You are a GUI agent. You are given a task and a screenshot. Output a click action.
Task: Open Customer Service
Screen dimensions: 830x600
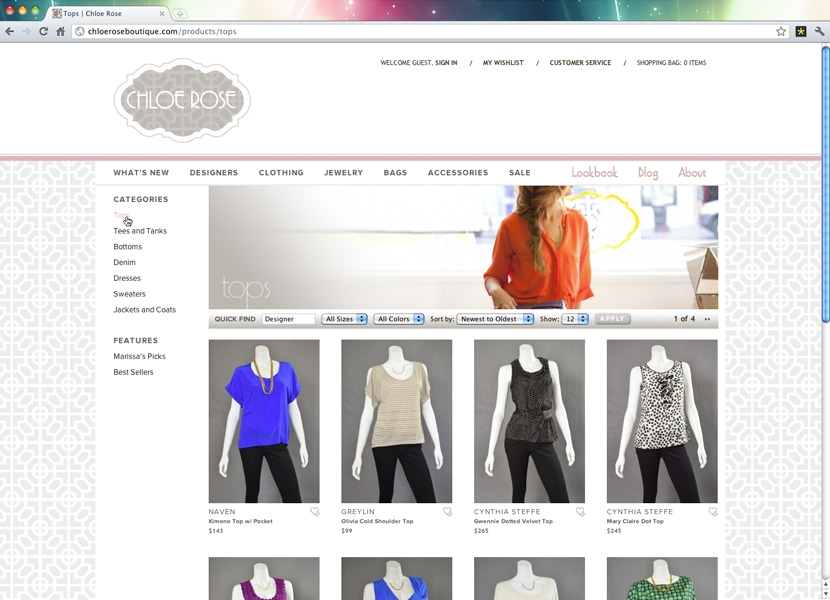tap(580, 62)
